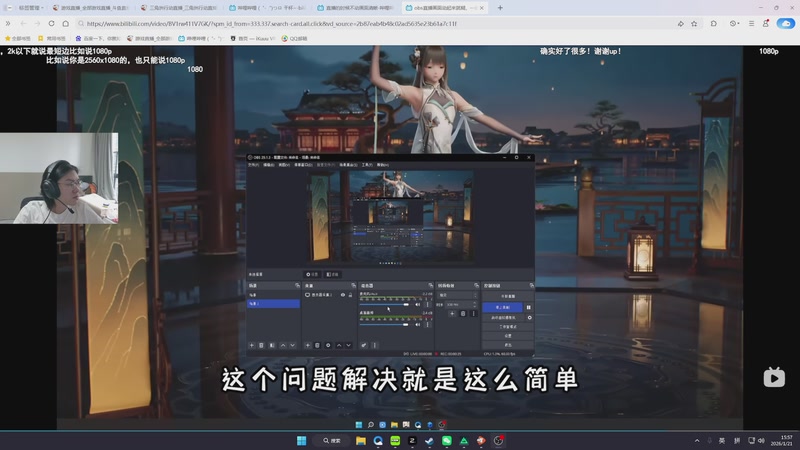Viewport: 800px width, 450px height.
Task: Adjust the second mixer channel volume slider
Action: [x=384, y=324]
